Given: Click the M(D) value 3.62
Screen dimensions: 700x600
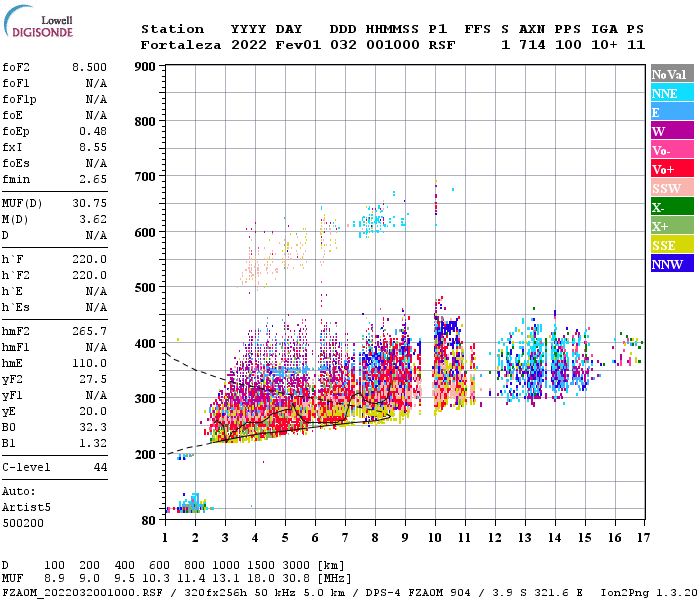Looking at the screenshot, I should (93, 220).
